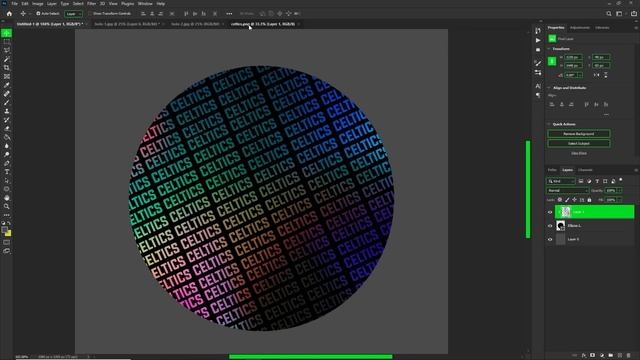640x360 pixels.
Task: Hide the top highlighted layer's eye icon
Action: (x=550, y=212)
